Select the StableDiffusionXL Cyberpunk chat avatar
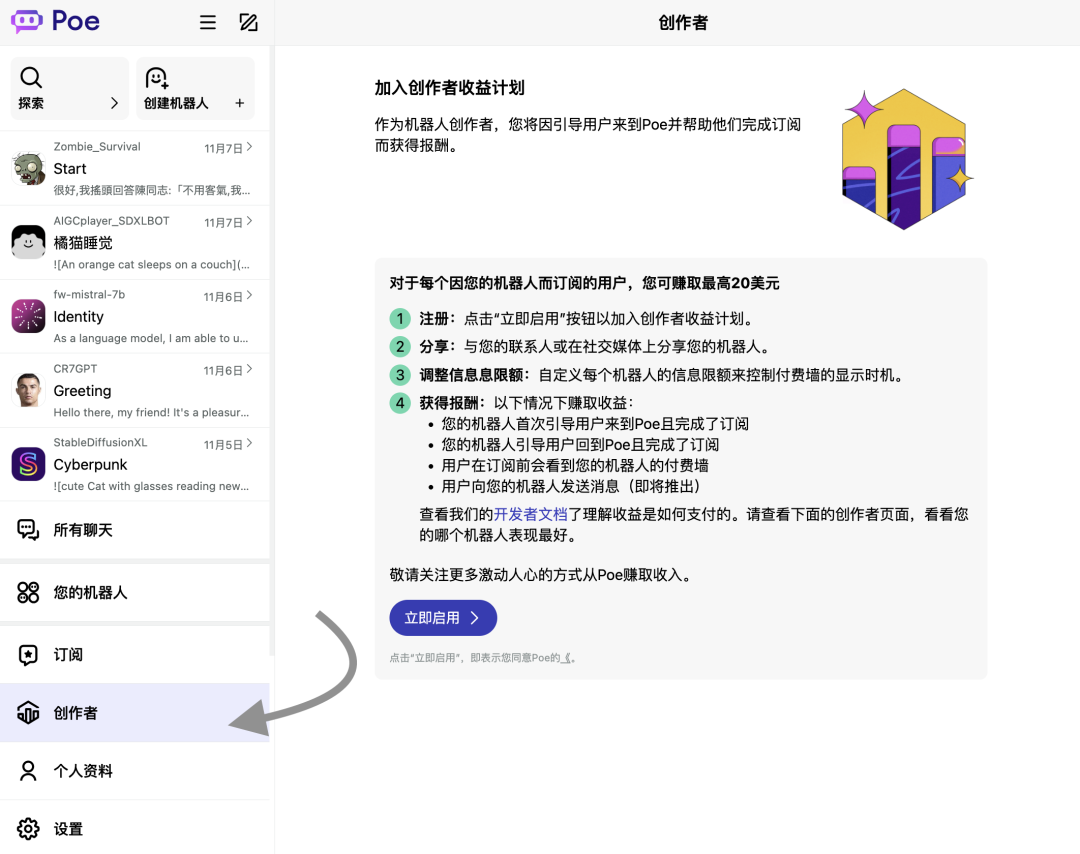 (28, 464)
